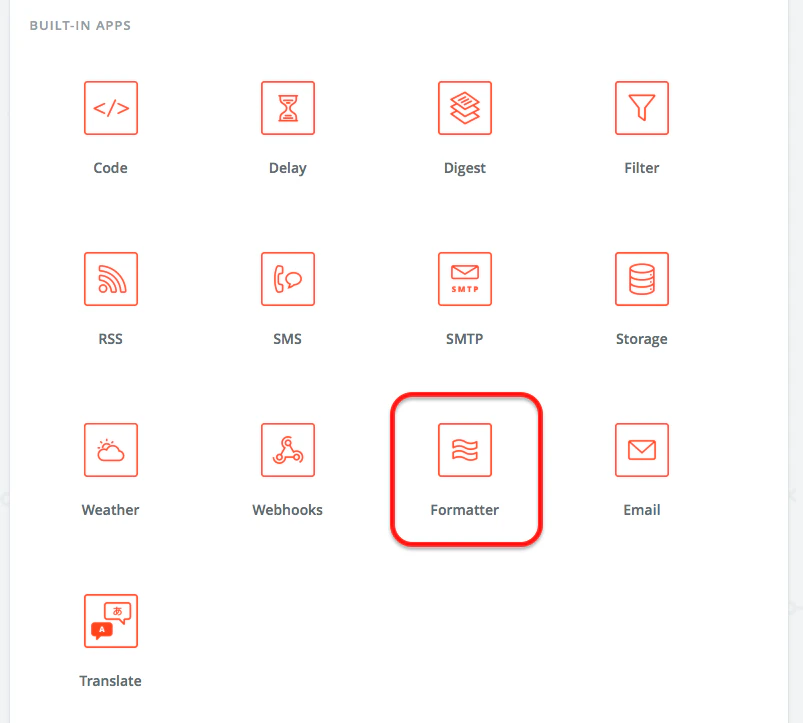Pick the Webhooks icon
This screenshot has width=803, height=723.
[288, 450]
